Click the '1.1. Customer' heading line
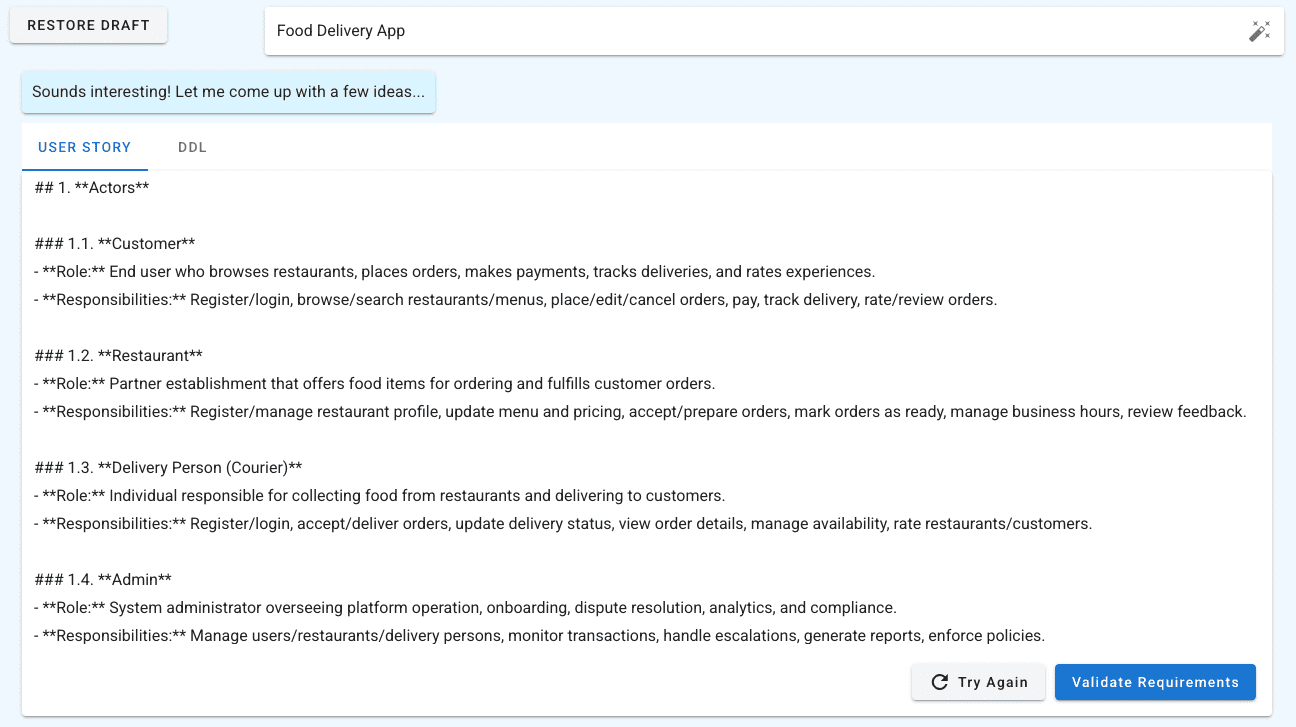The image size is (1296, 727). 115,244
